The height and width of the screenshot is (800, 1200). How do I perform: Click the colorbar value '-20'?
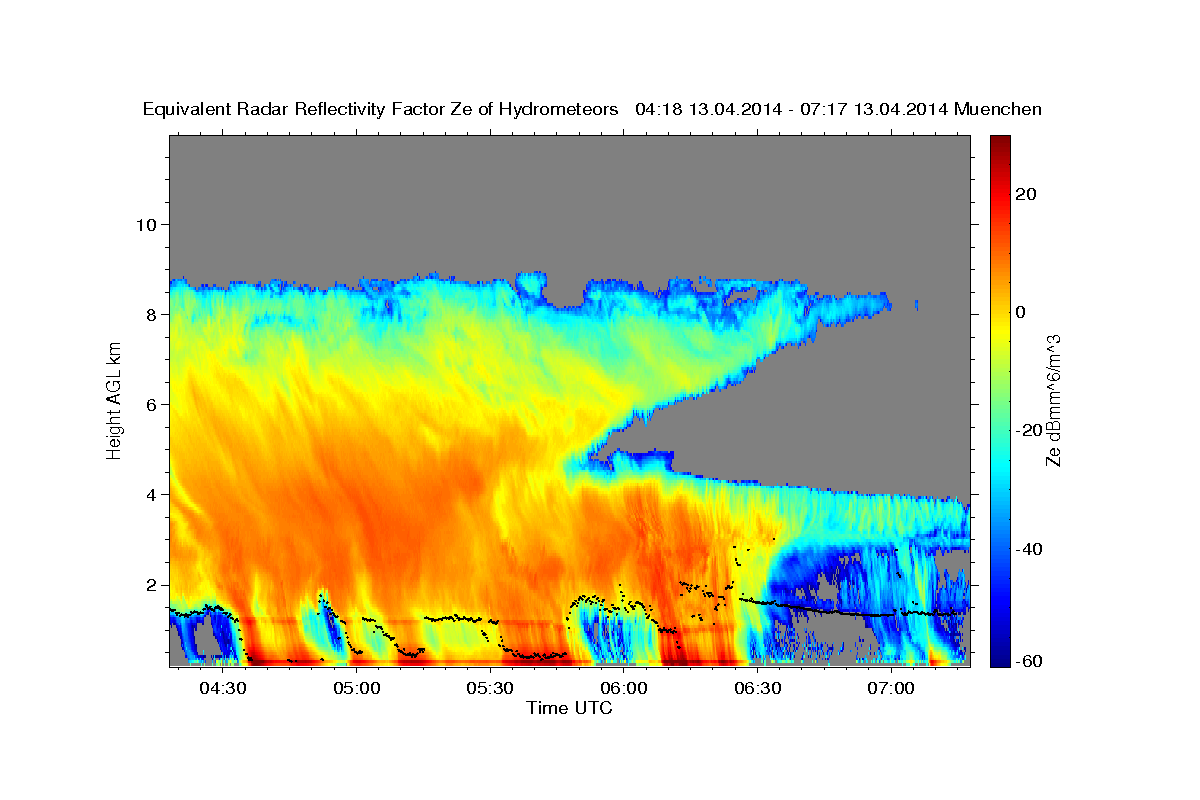(x=1030, y=430)
